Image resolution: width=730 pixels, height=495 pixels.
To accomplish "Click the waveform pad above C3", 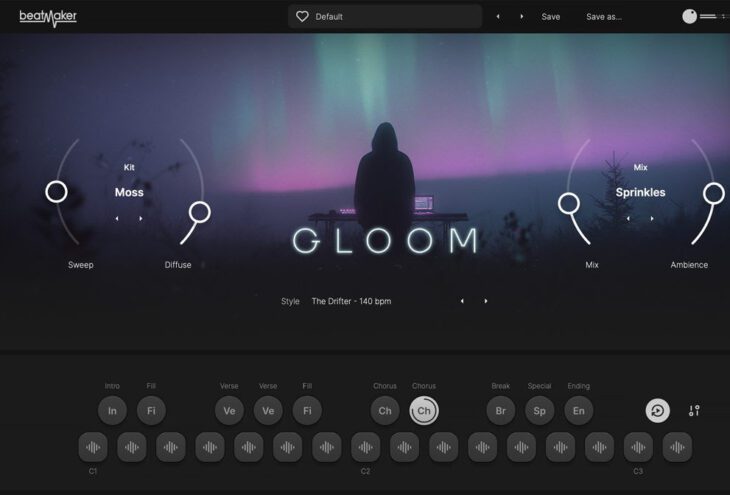I will 638,447.
